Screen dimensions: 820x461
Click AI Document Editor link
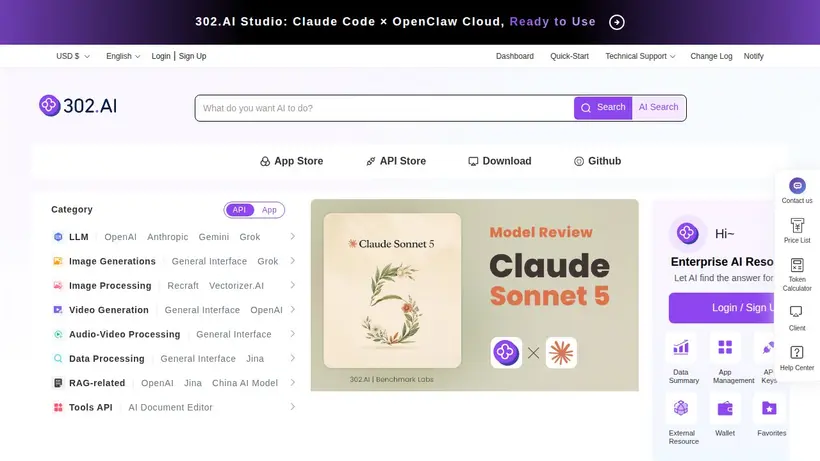[170, 407]
